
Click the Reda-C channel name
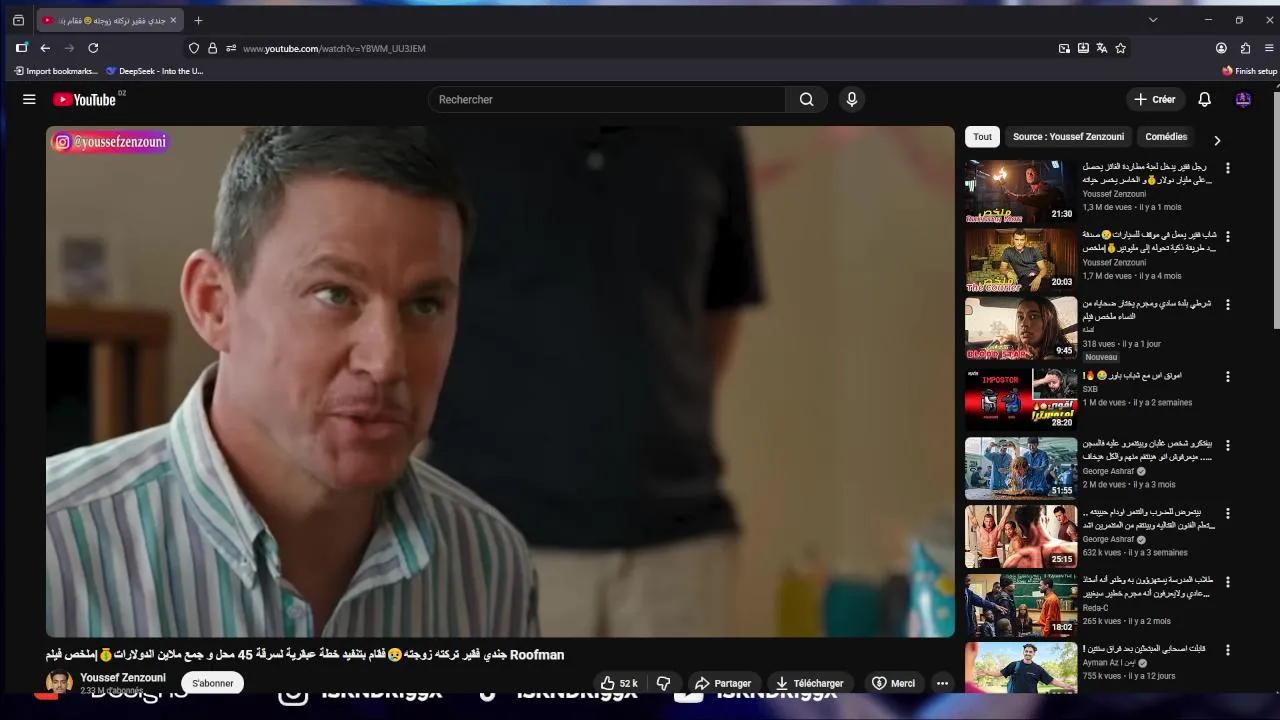[x=1095, y=607]
